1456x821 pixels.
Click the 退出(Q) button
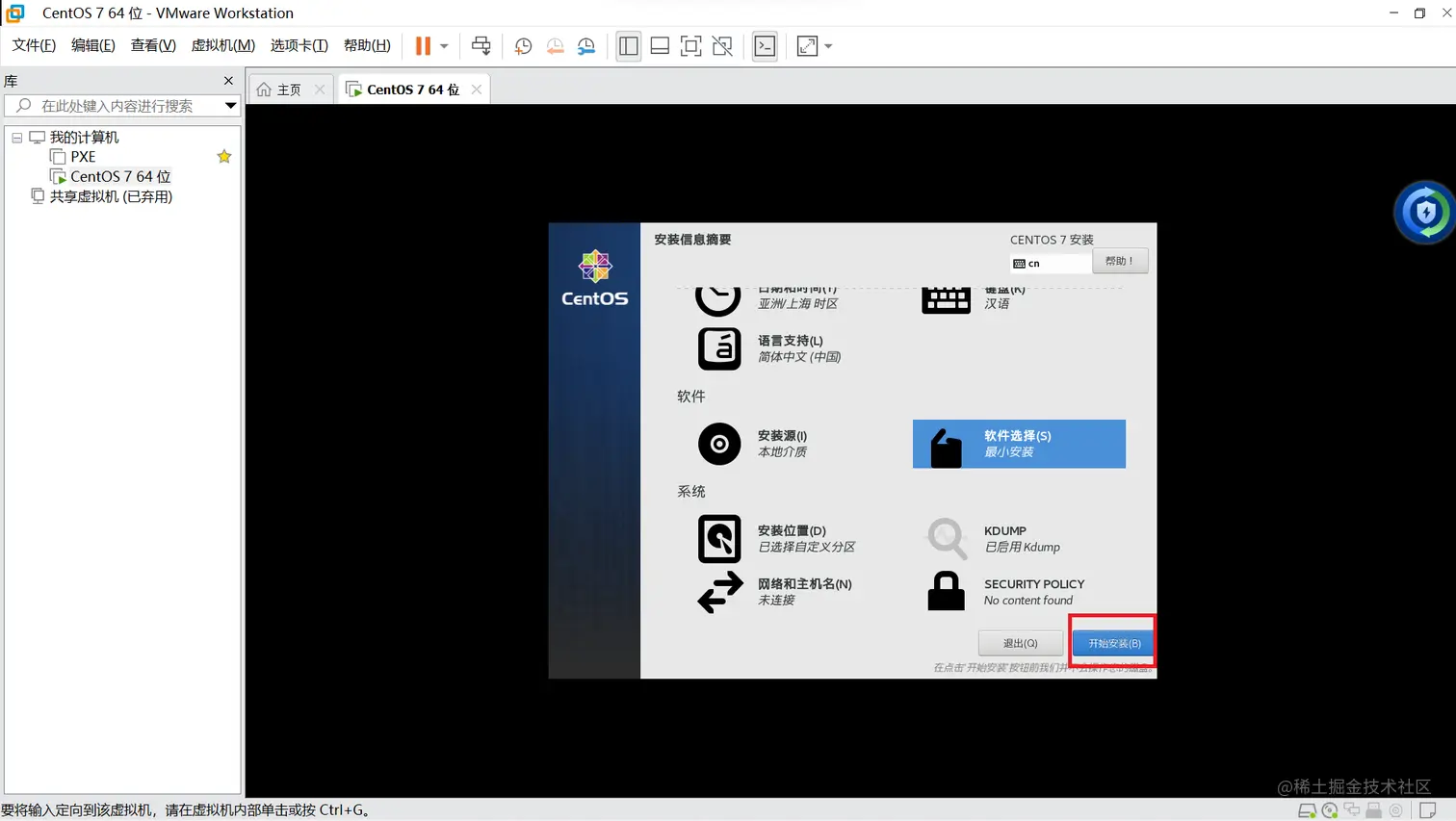pyautogui.click(x=1021, y=643)
